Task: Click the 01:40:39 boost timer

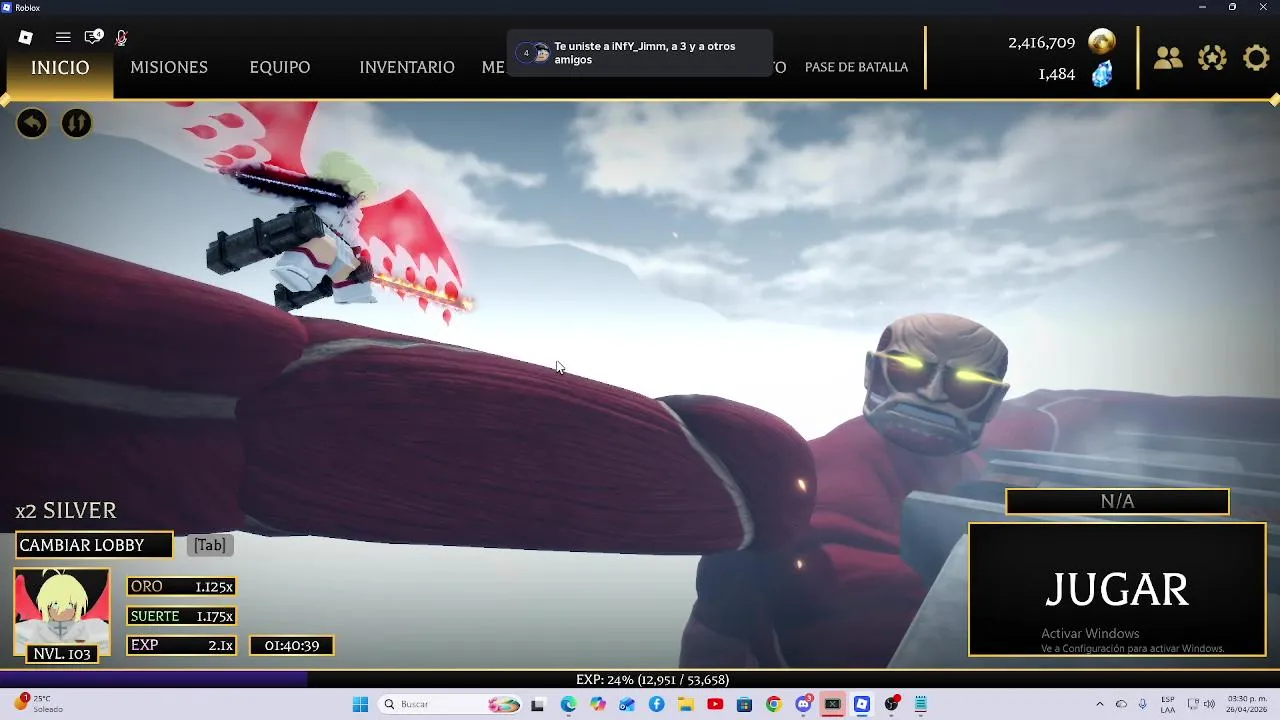Action: [292, 645]
